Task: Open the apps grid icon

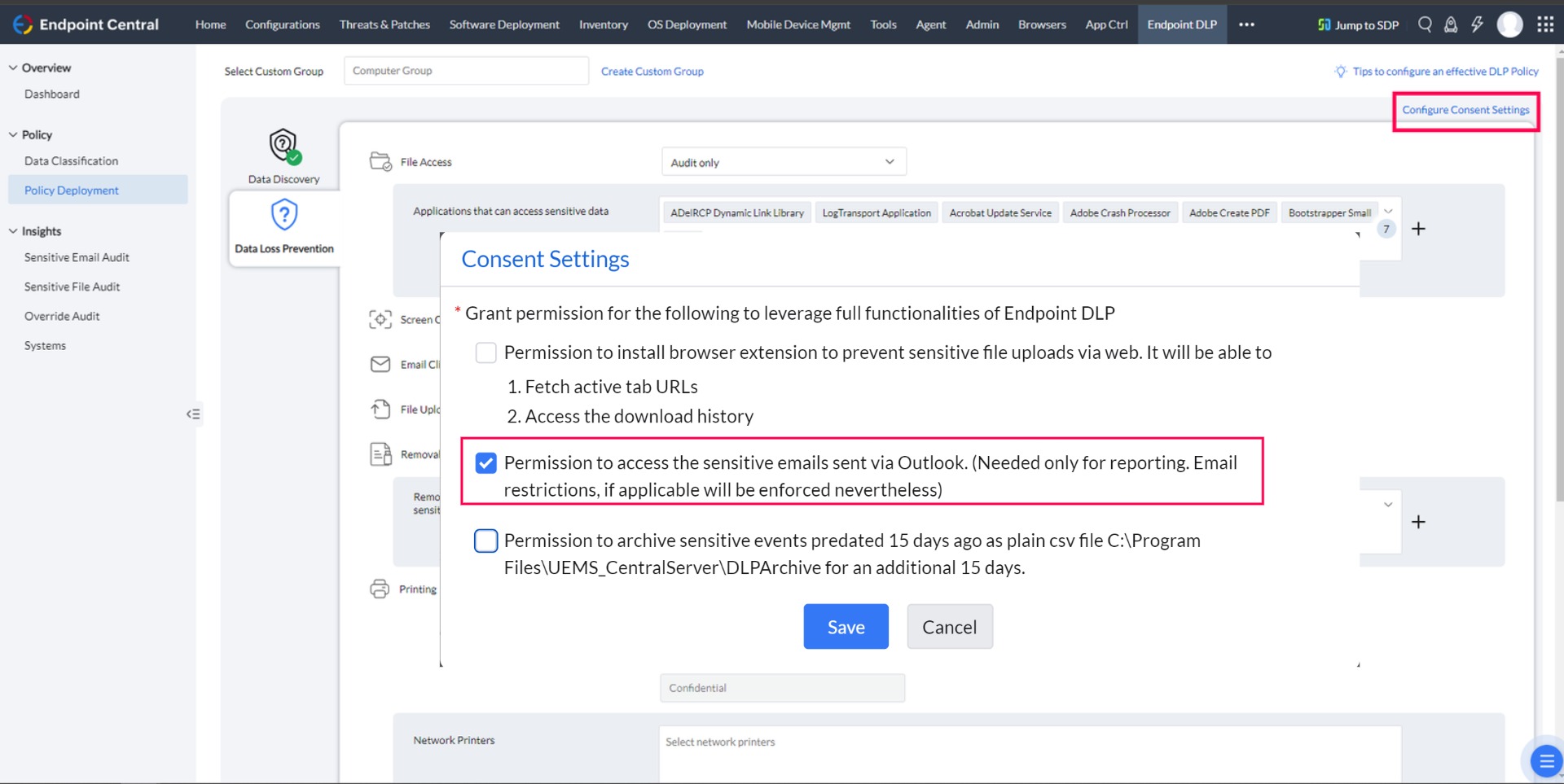Action: (1545, 24)
